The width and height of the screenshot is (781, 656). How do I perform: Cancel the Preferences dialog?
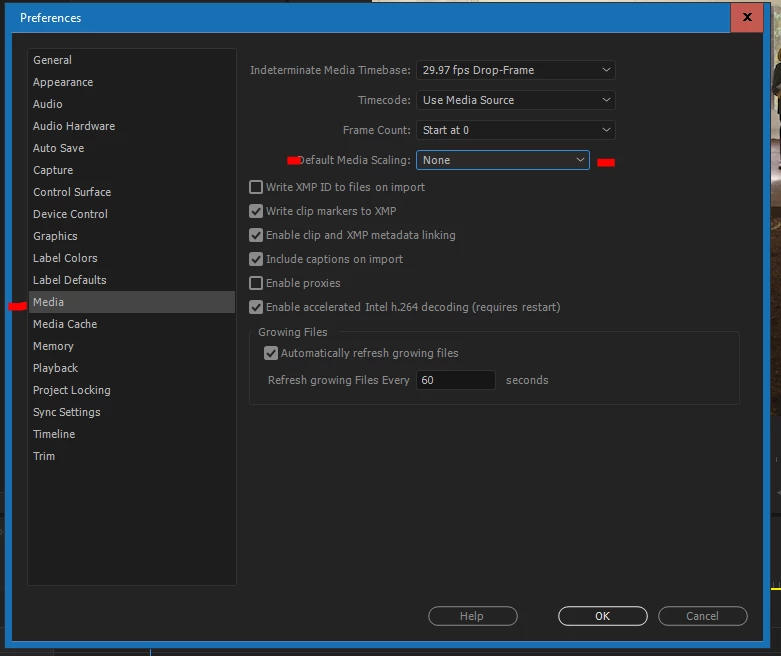tap(702, 616)
